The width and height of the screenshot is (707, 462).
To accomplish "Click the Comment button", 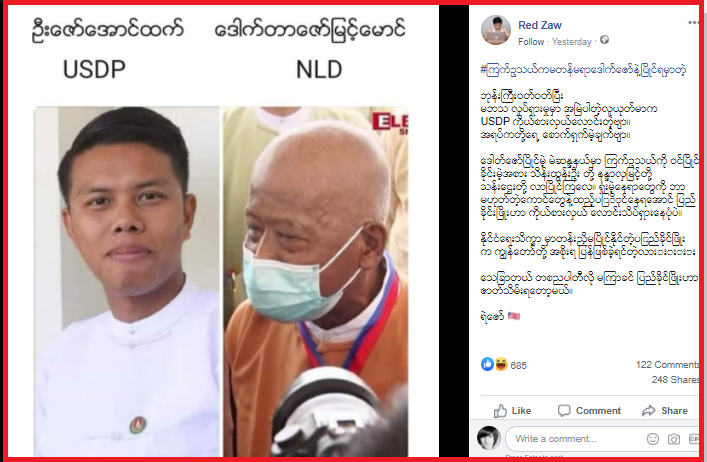I will [589, 411].
